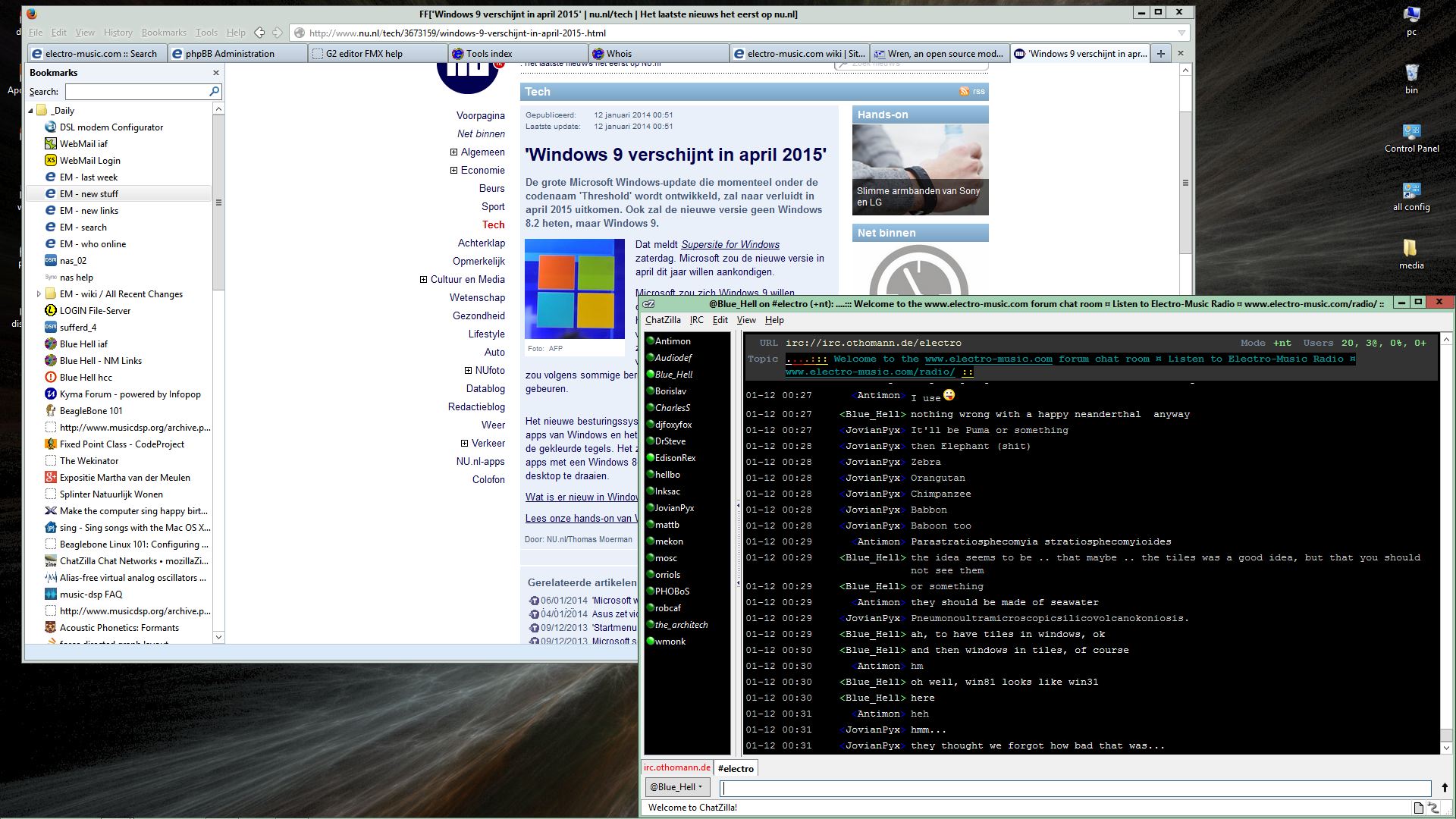Screen dimensions: 1456x819
Task: Click the Kyma Forum bookmark icon
Action: pos(51,394)
